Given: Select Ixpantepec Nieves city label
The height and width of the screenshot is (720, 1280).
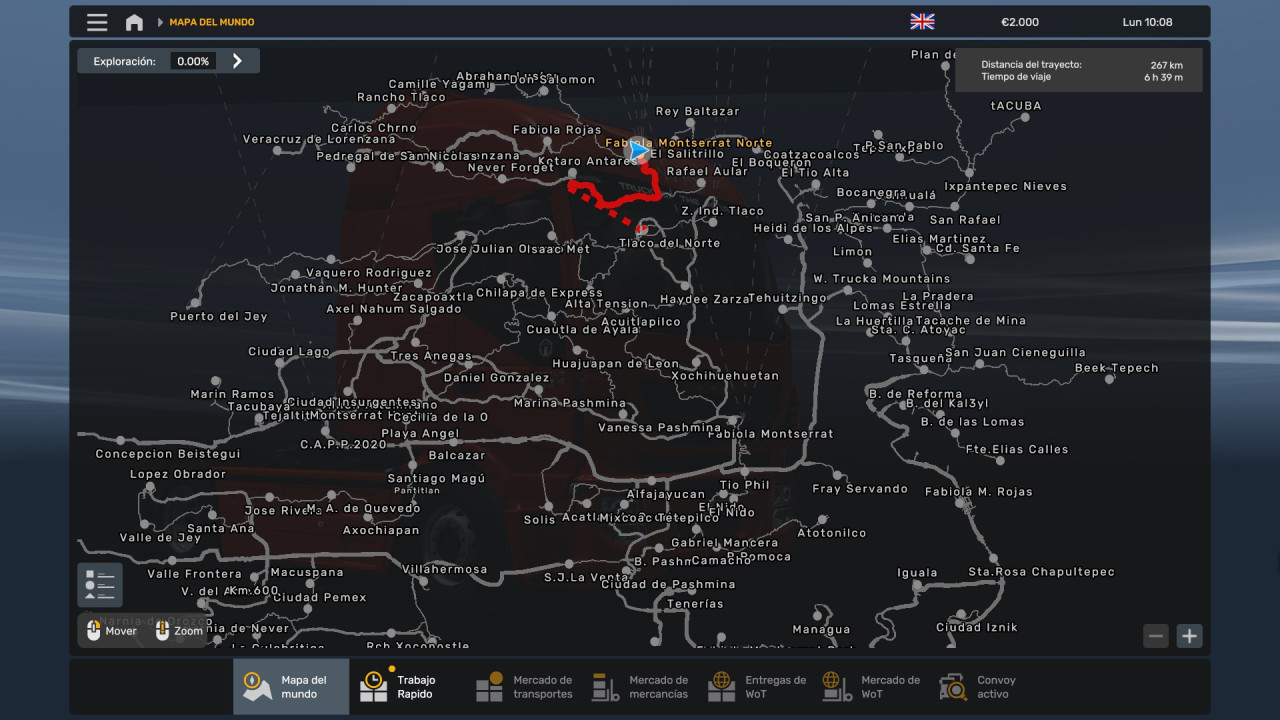Looking at the screenshot, I should point(1005,186).
